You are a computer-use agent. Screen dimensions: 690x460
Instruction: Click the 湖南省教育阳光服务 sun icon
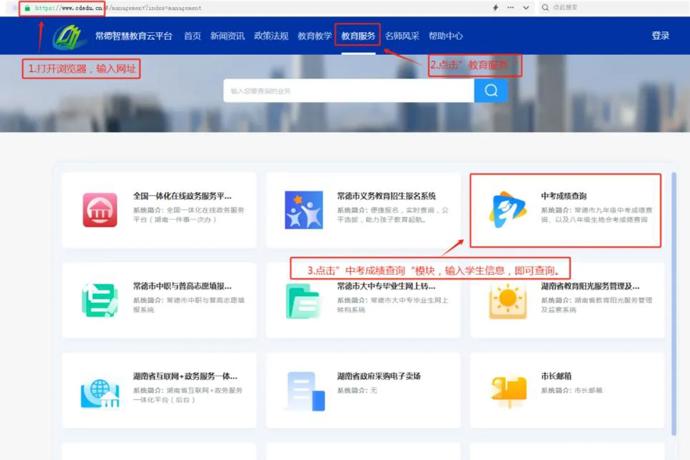pyautogui.click(x=507, y=300)
